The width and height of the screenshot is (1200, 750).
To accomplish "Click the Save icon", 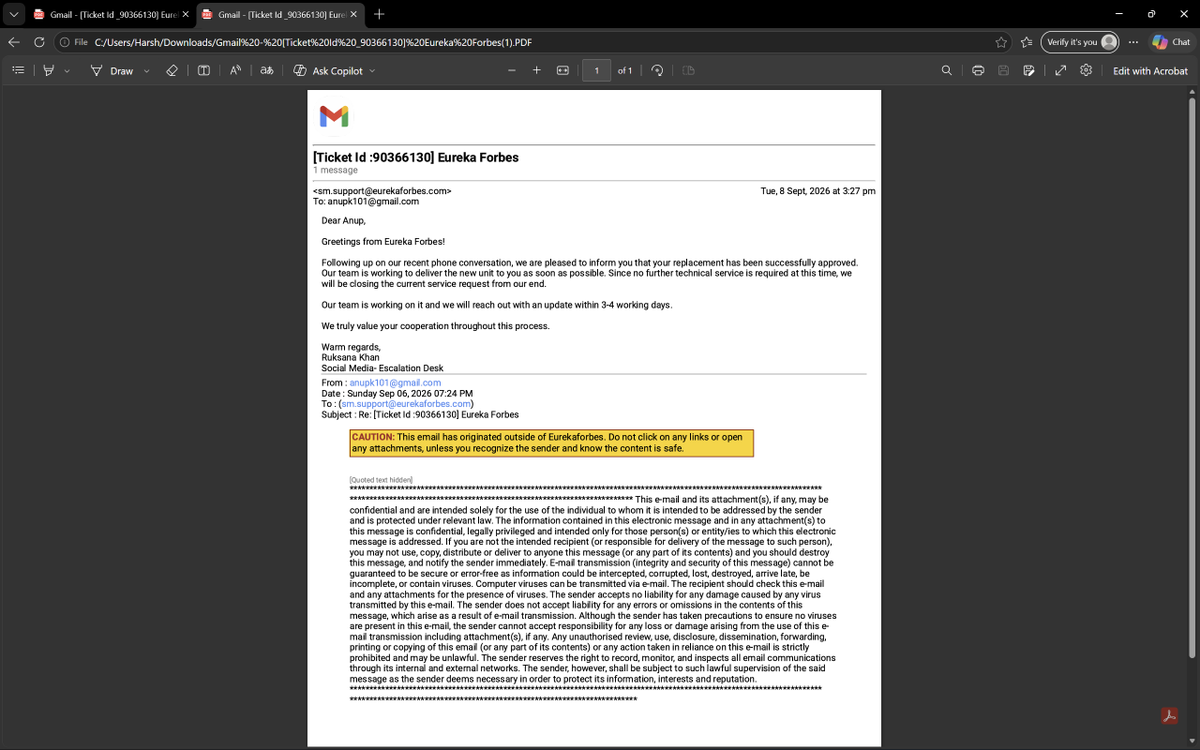I will 1003,71.
